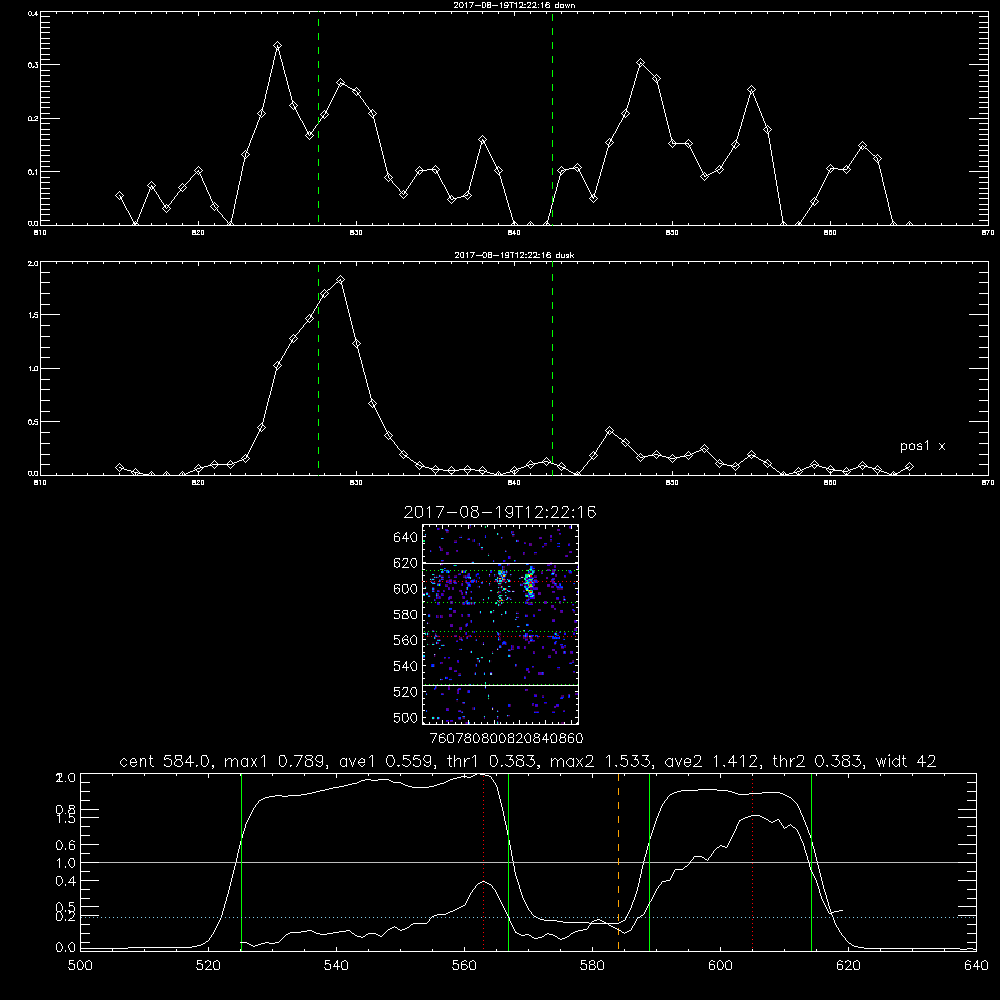The height and width of the screenshot is (1000, 1000).
Task: Select the timestamp title above the heatmap image
Action: click(x=500, y=512)
